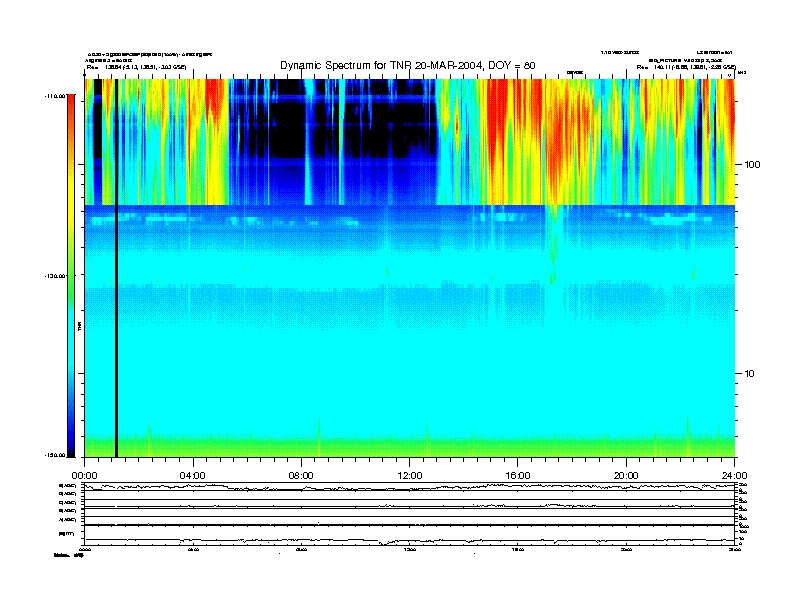Image resolution: width=792 pixels, height=612 pixels.
Task: Click the "12:00" time axis label
Action: (410, 476)
